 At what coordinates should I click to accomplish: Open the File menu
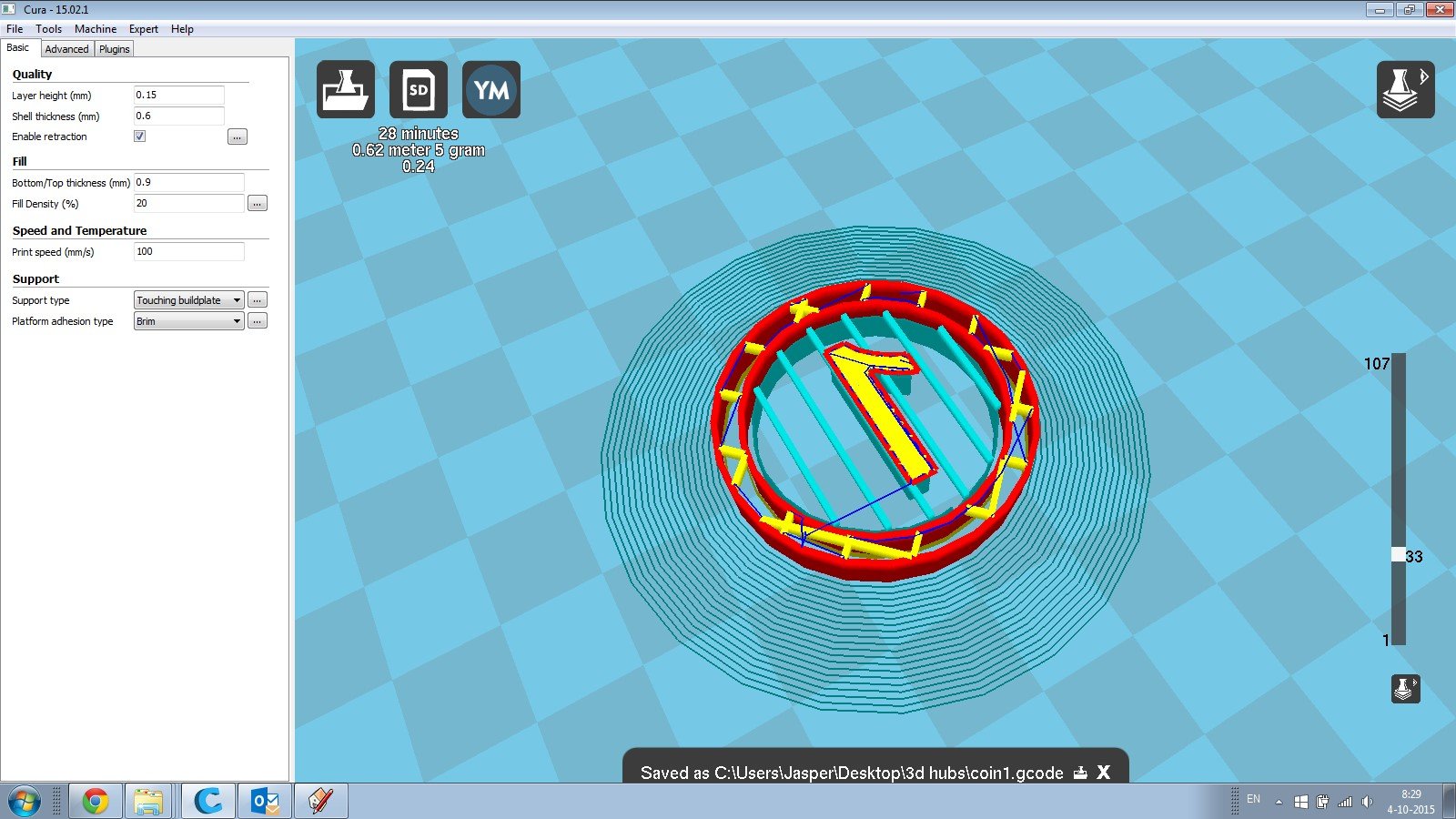[15, 29]
